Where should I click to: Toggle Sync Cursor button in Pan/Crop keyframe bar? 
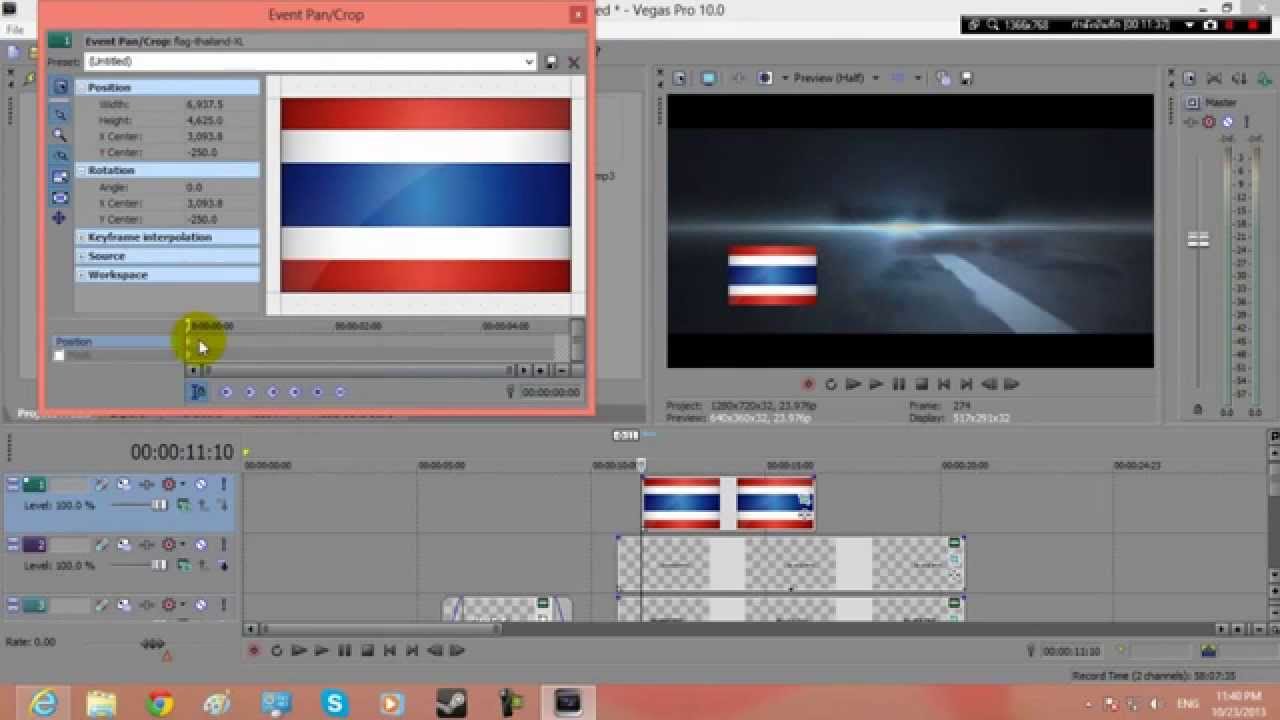point(198,392)
